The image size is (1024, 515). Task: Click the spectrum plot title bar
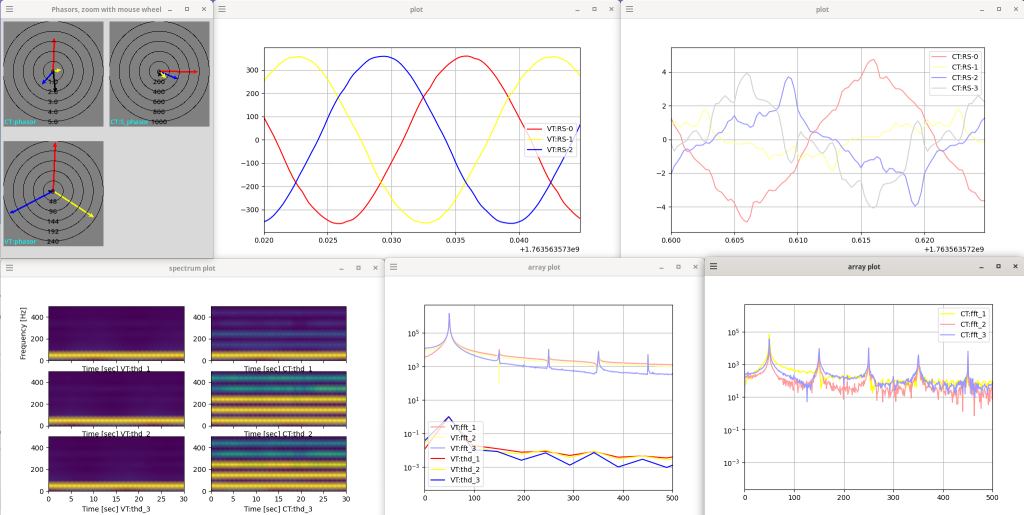point(192,268)
